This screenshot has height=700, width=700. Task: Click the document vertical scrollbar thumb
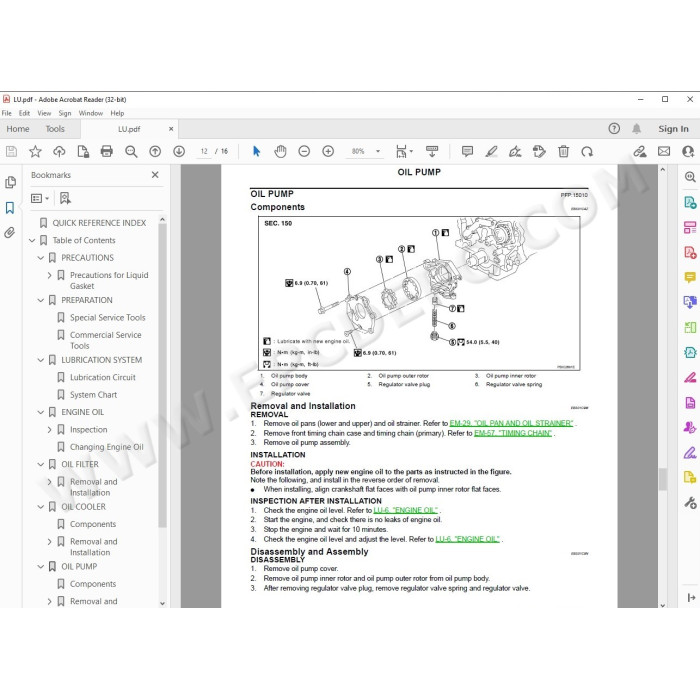click(662, 479)
